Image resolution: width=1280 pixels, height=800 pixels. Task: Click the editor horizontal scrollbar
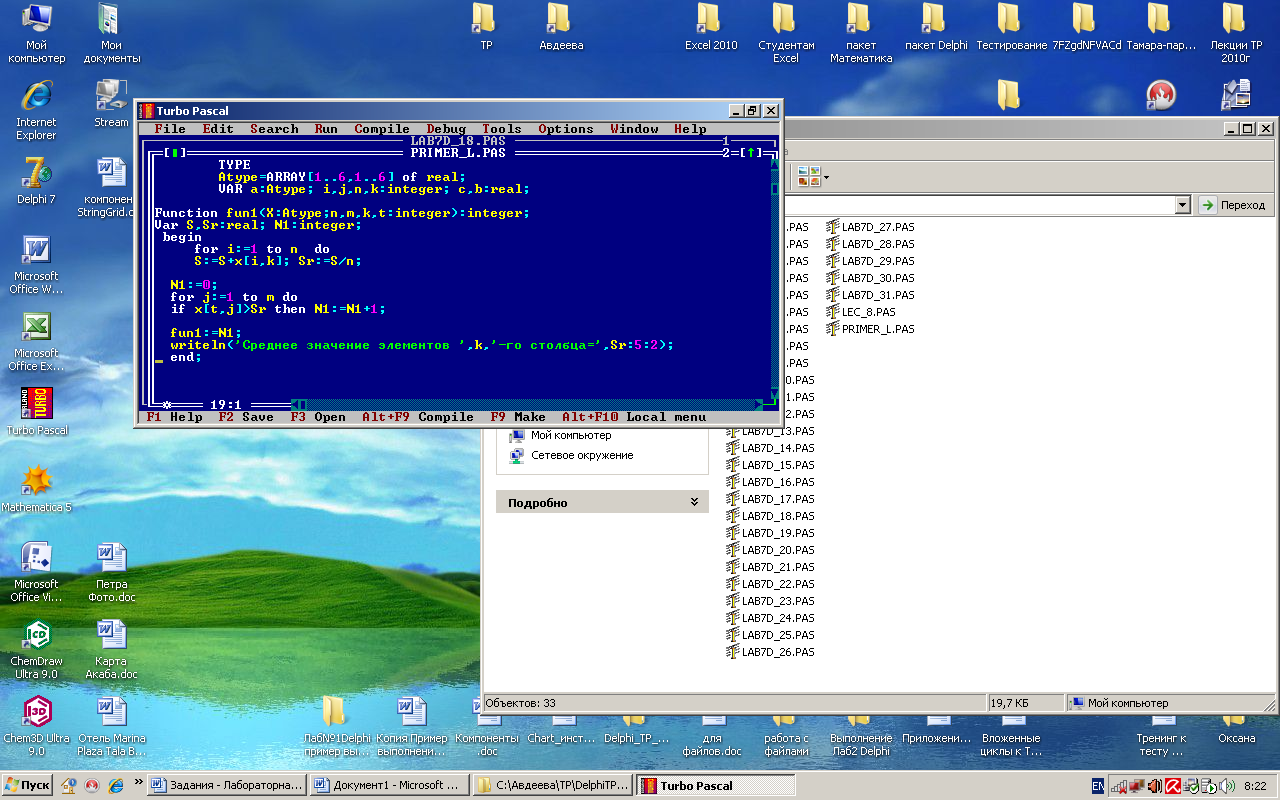click(x=526, y=405)
